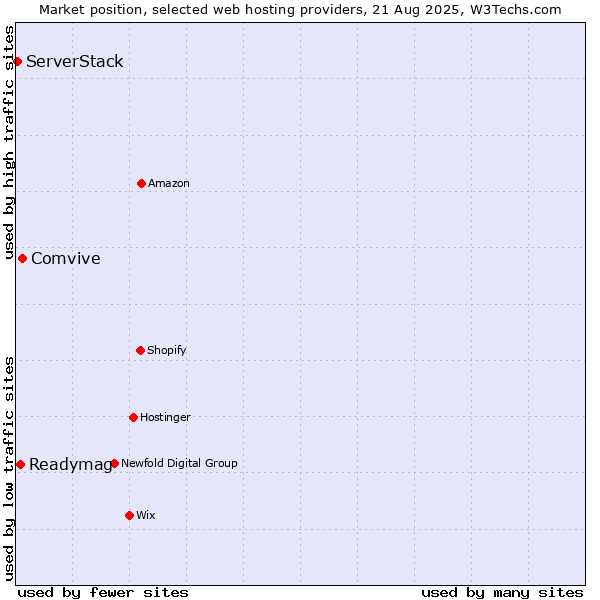Click 'used by fewer sites' axis label
Screen dimensions: 600x600
(x=103, y=593)
